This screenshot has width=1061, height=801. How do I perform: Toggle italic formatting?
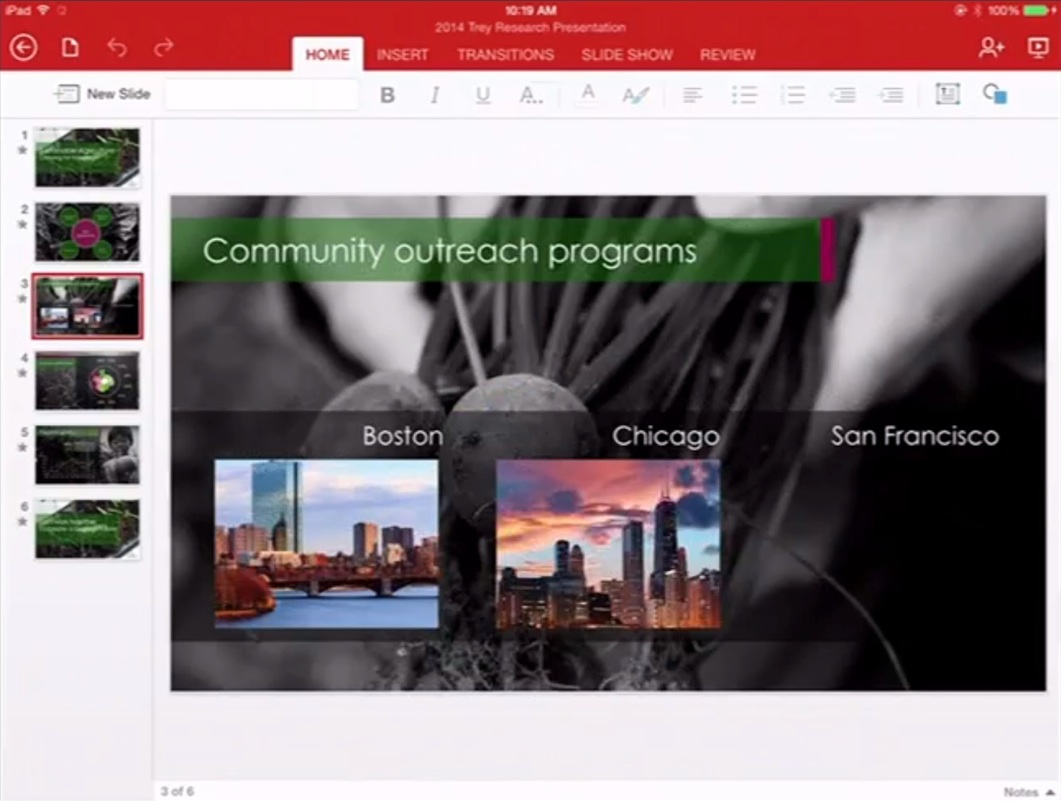click(434, 95)
